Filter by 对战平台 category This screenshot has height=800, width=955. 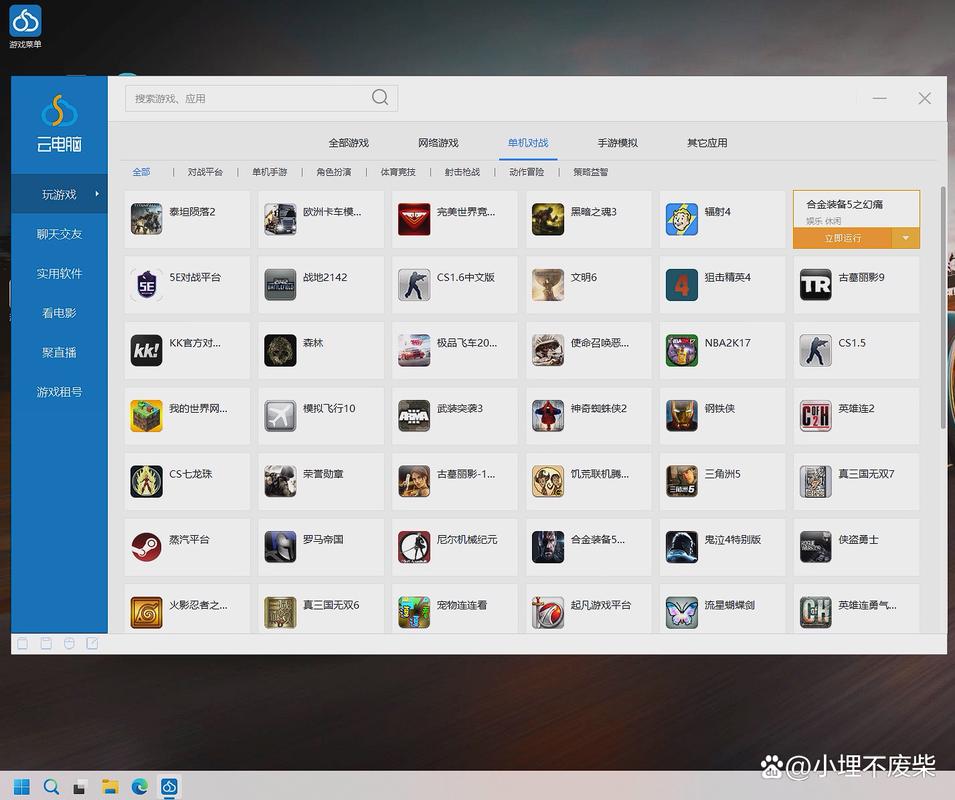205,172
